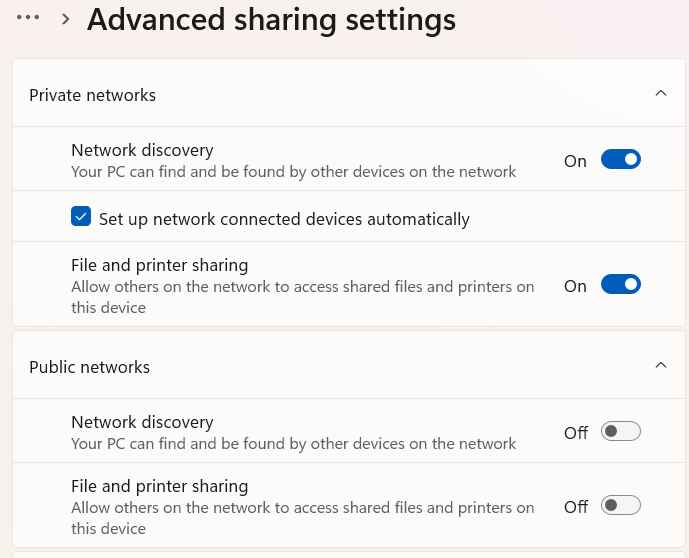
Task: Open the breadcrumb ellipsis menu
Action: 28,18
